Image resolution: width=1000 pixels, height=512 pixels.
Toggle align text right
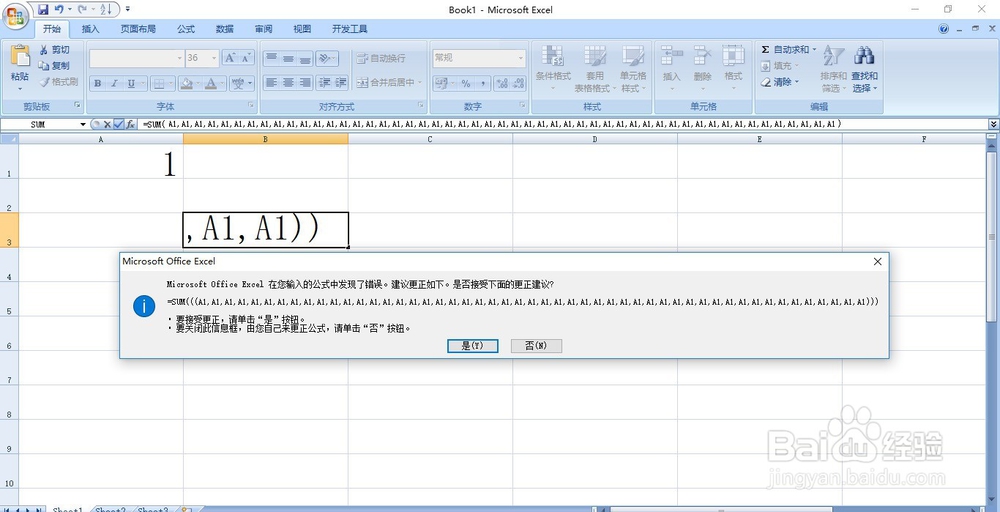click(305, 82)
